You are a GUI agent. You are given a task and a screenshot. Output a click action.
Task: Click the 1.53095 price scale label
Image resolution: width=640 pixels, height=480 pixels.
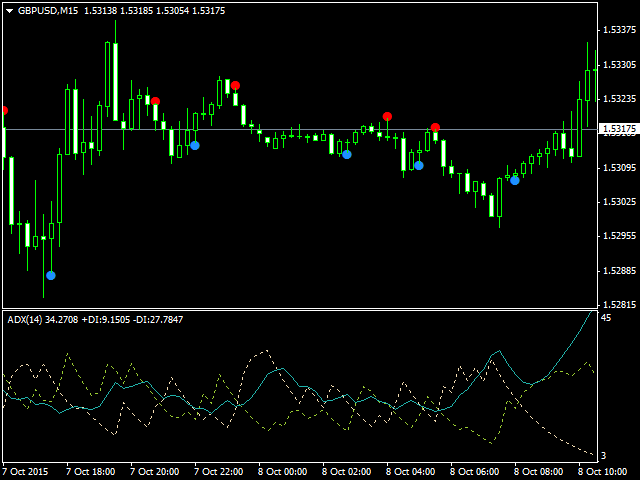point(619,168)
